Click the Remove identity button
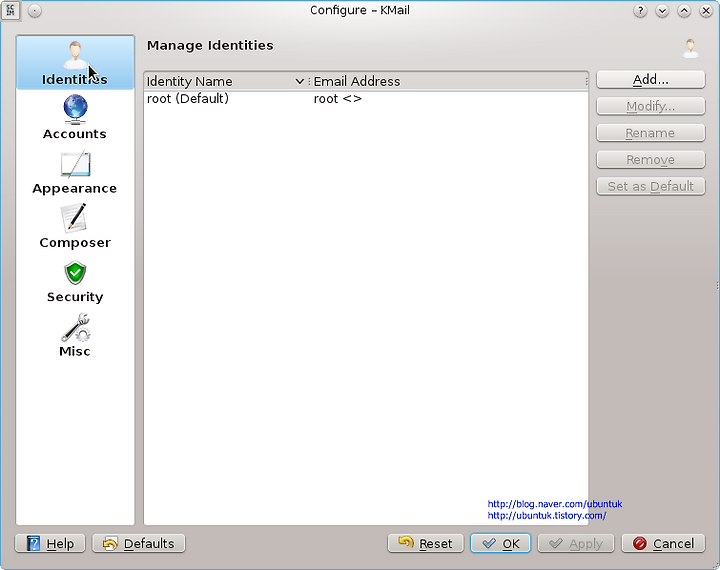 coord(651,159)
